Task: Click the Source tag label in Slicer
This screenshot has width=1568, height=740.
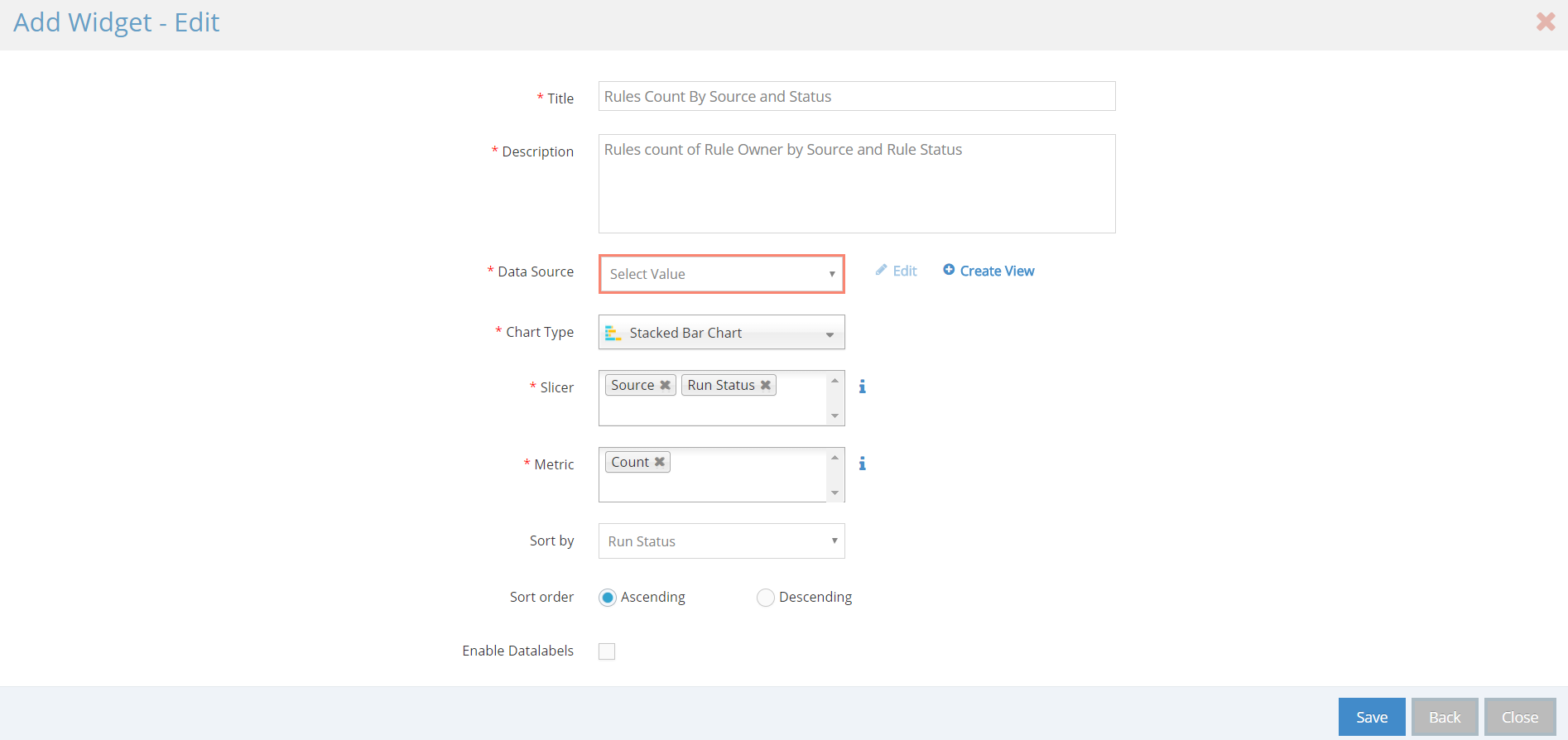Action: pos(632,385)
